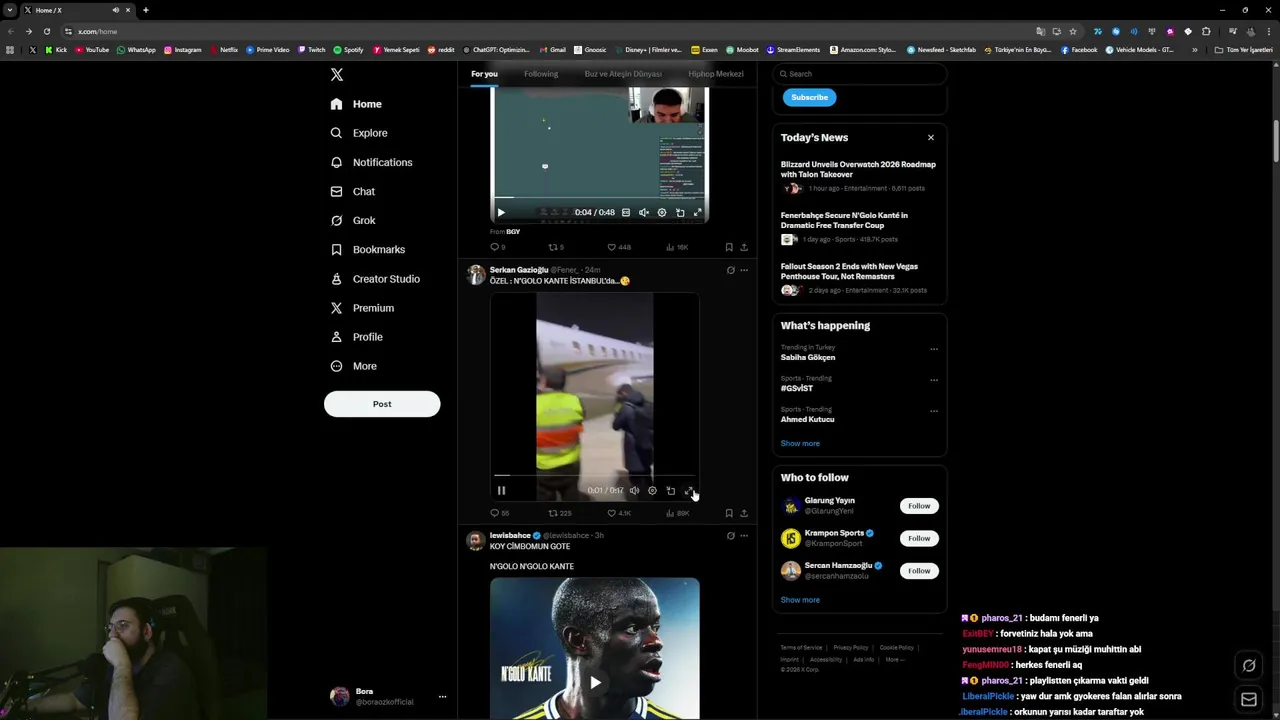Open Fallout Season 2 news story
Viewport: 1280px width, 720px height.
(x=859, y=278)
